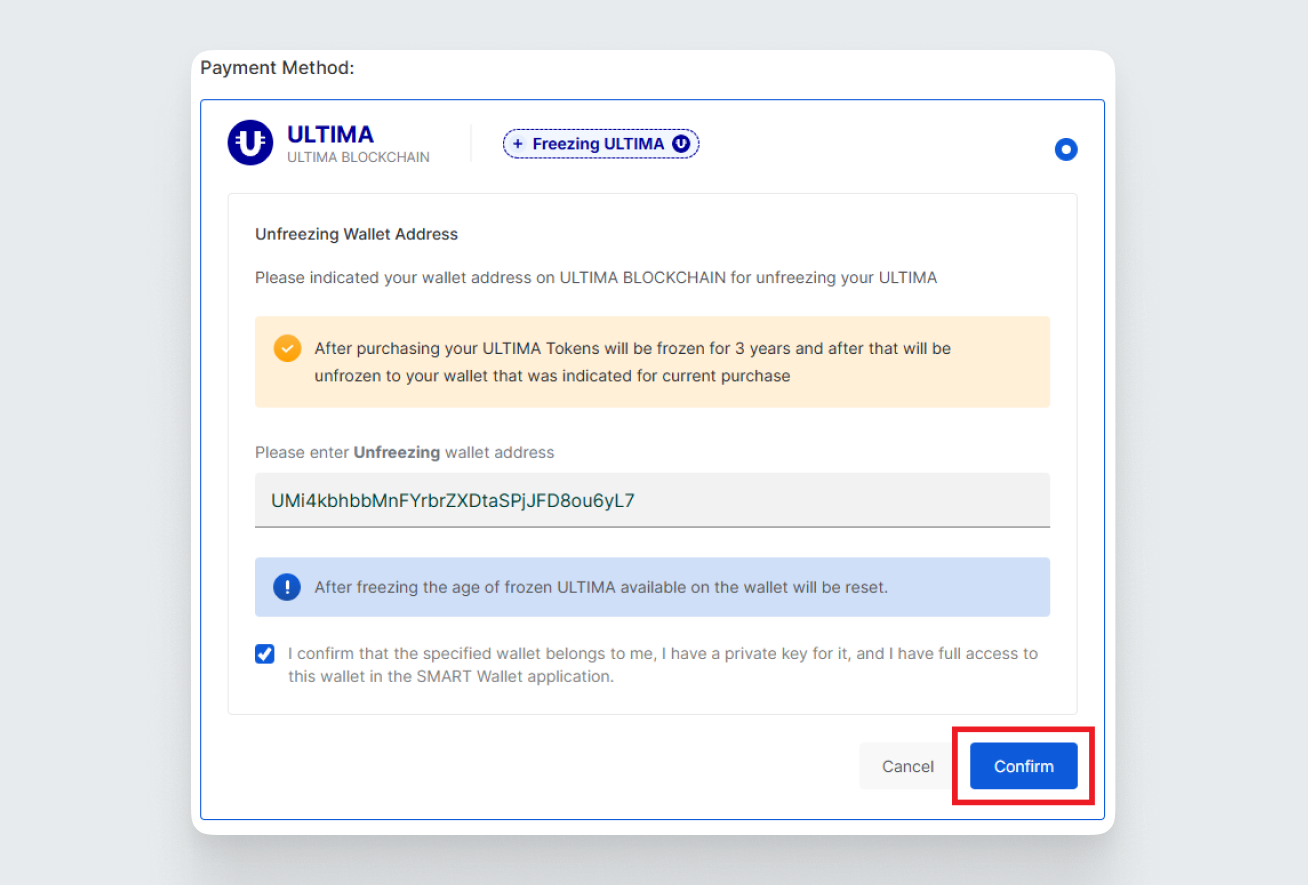Click the plus icon in Freezing ULTIMA badge

coord(518,144)
